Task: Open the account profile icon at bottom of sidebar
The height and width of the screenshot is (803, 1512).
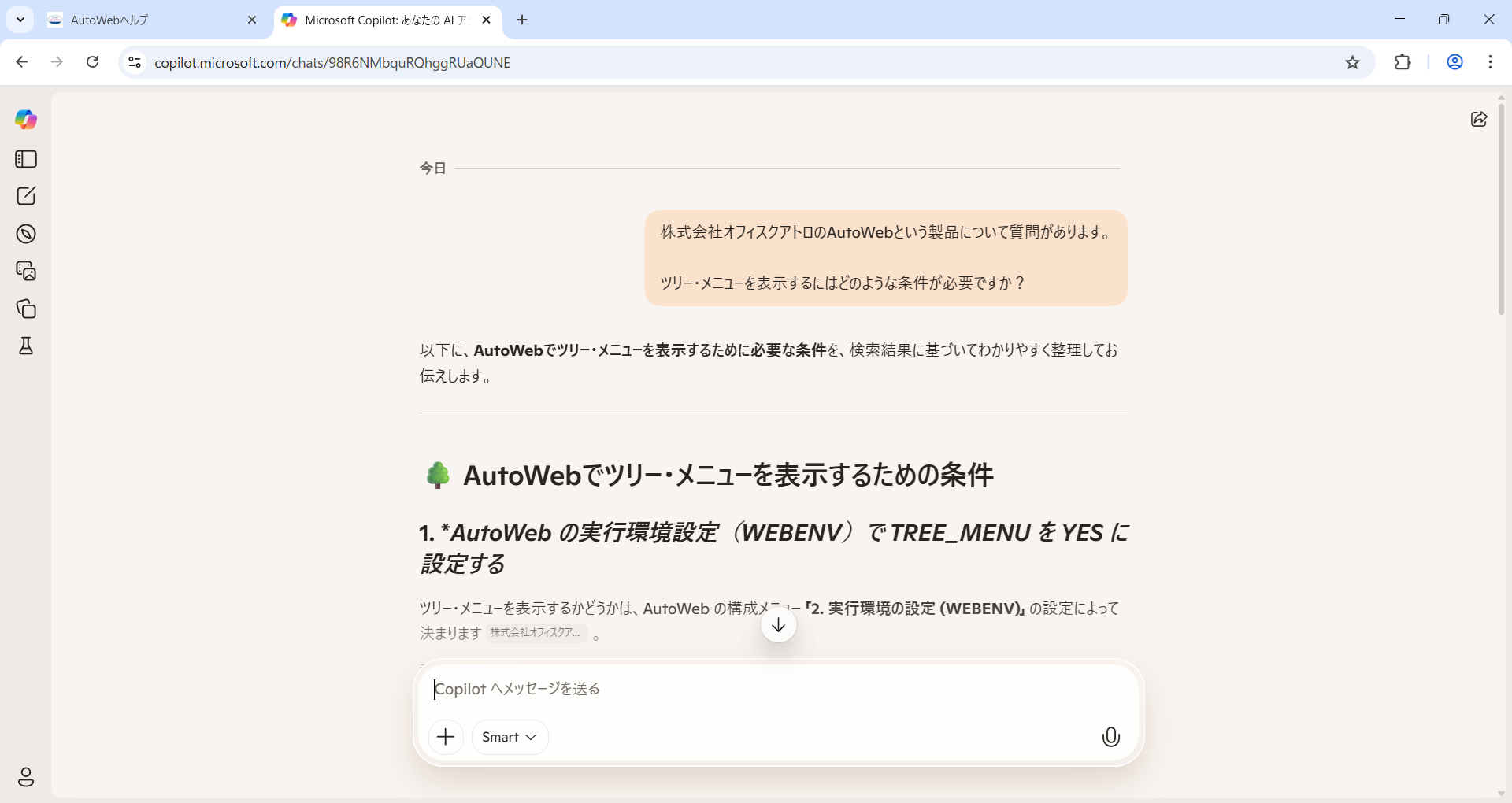Action: pyautogui.click(x=26, y=777)
